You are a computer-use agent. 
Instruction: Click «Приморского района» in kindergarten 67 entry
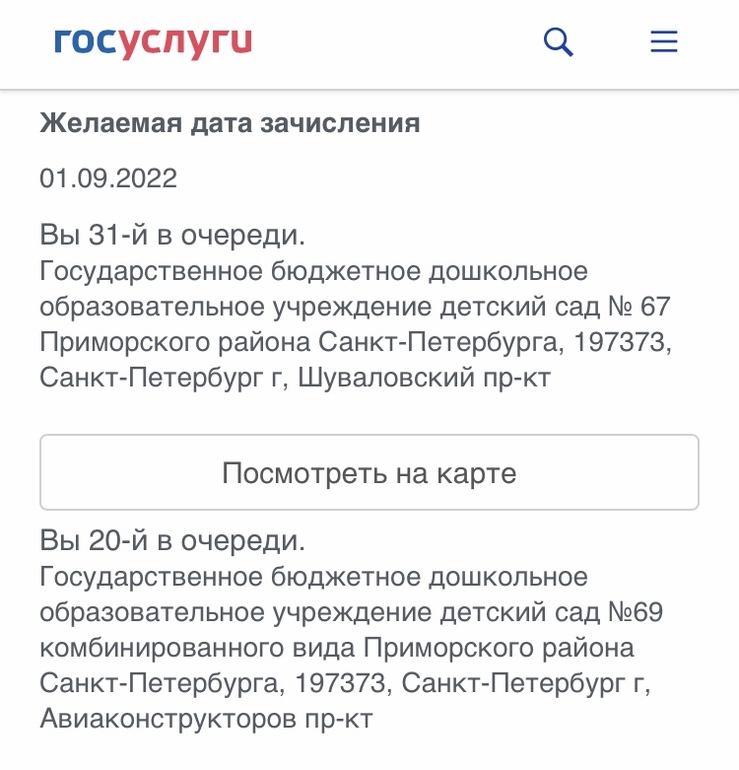click(176, 342)
